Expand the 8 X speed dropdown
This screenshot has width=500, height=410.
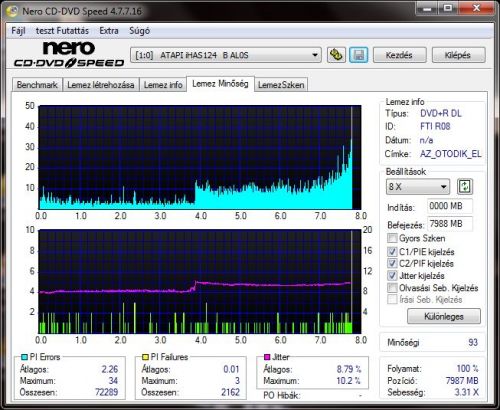pos(418,187)
